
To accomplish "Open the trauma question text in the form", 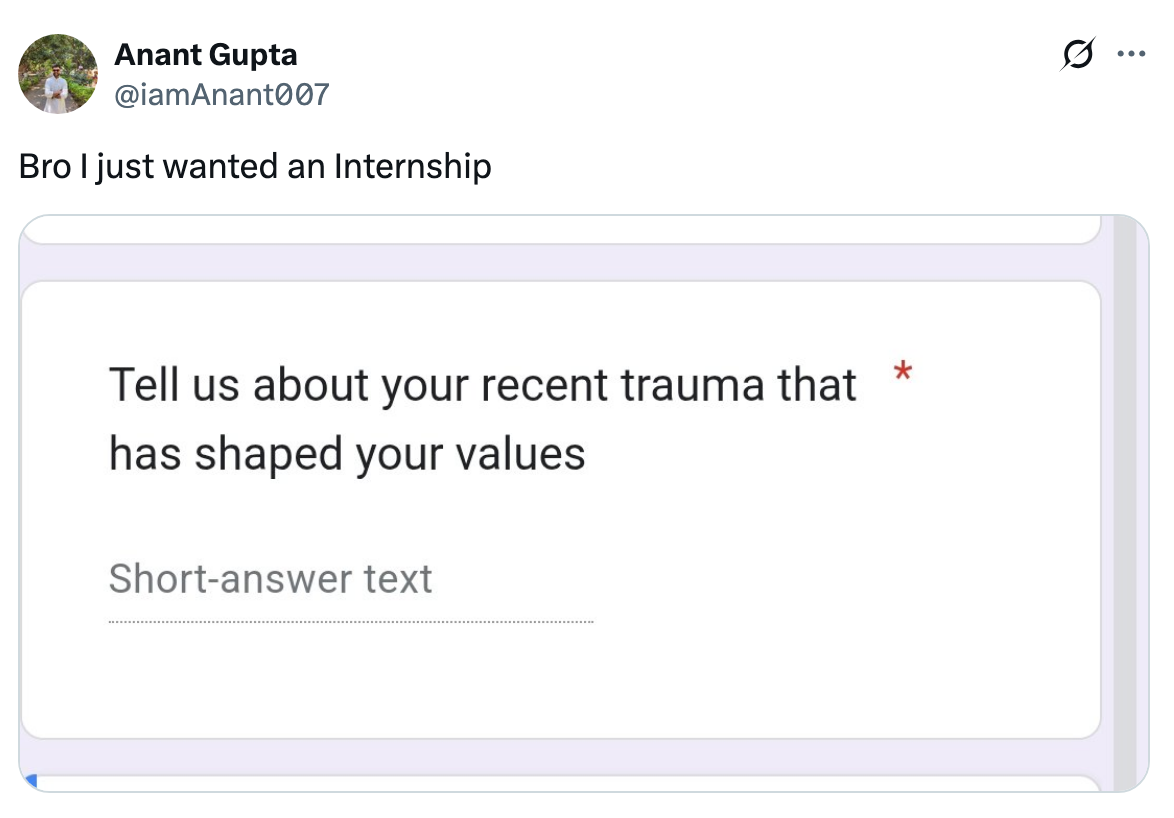I will click(483, 418).
